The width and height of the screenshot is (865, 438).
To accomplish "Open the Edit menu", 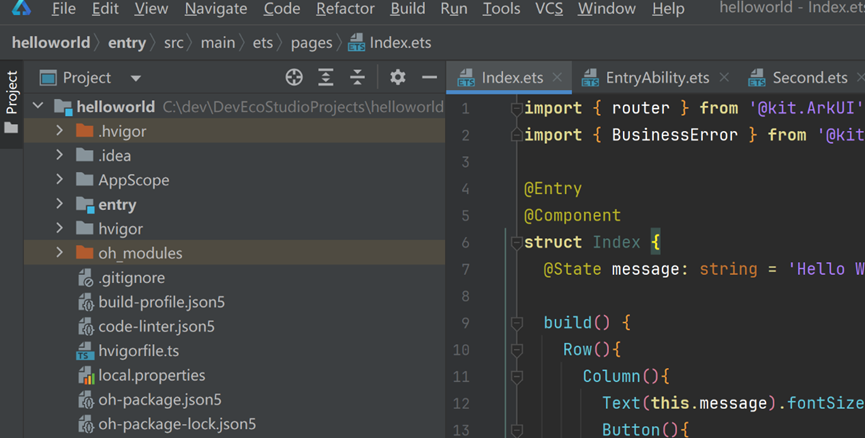I will (105, 8).
